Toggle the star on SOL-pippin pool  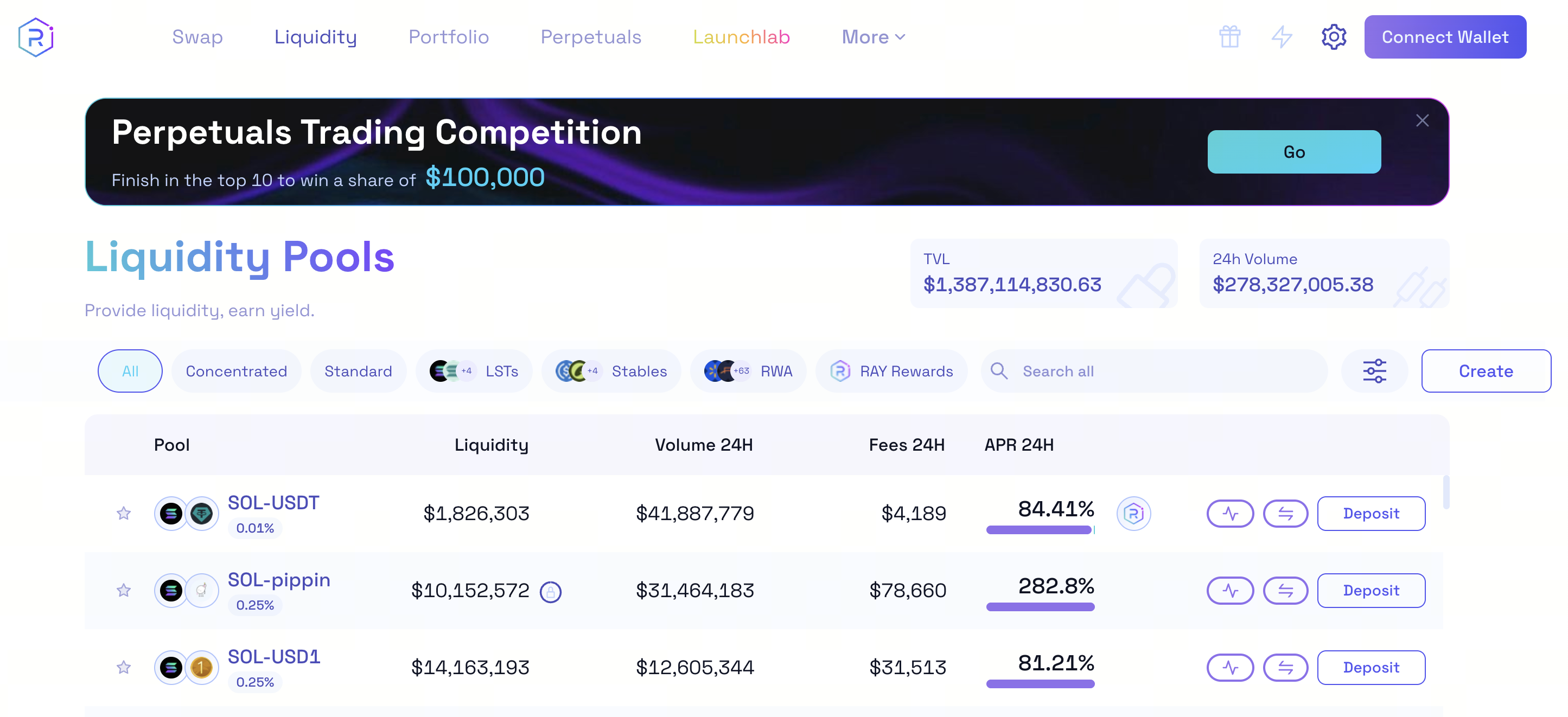pos(124,591)
